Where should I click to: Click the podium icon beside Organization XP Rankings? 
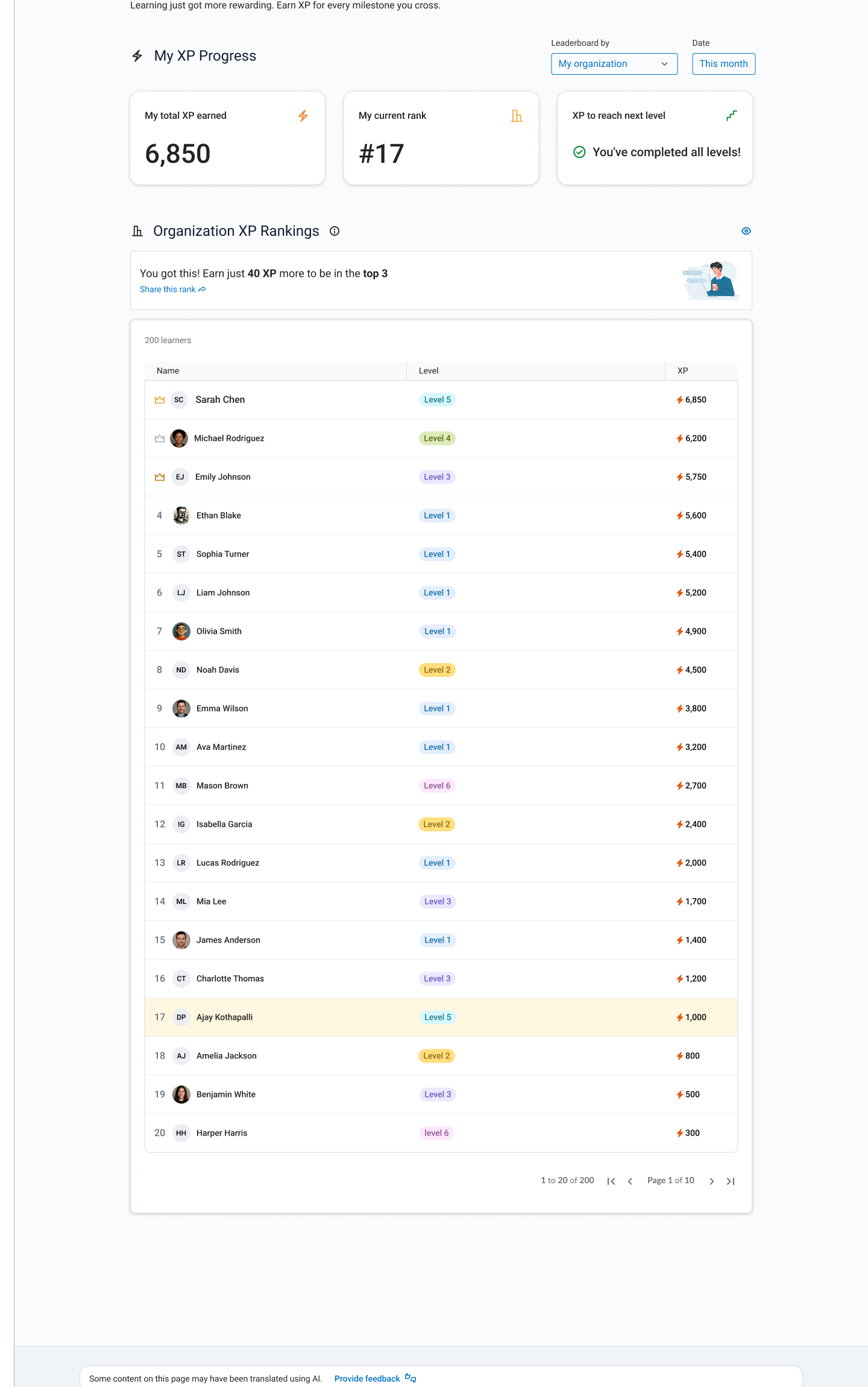pyautogui.click(x=137, y=231)
